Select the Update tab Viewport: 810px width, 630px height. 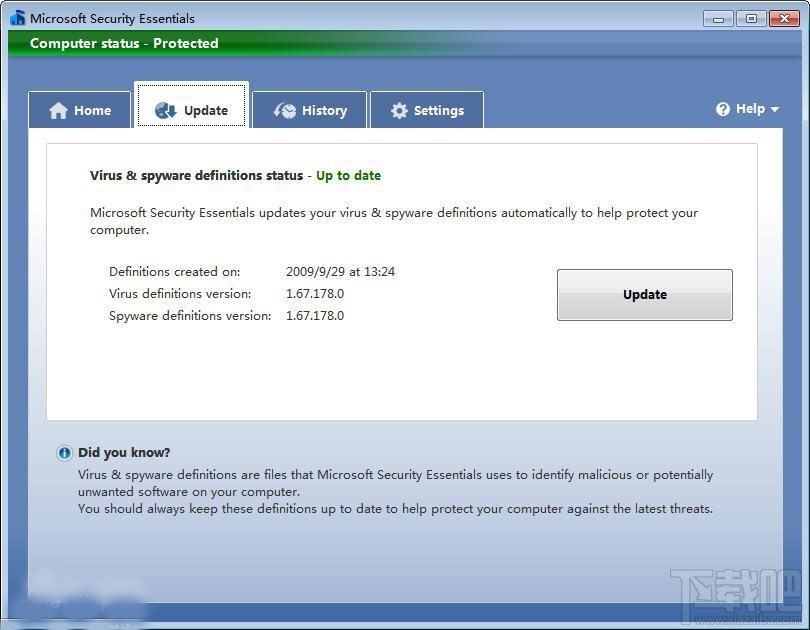click(192, 105)
